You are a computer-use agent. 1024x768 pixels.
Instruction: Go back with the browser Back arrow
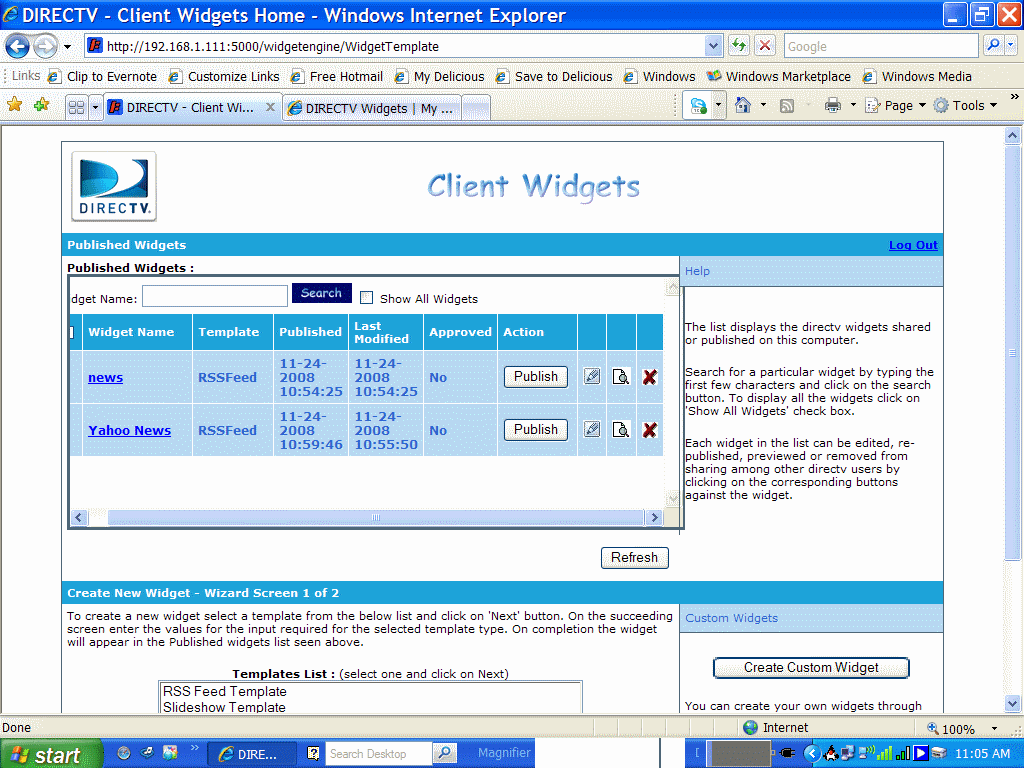click(17, 46)
